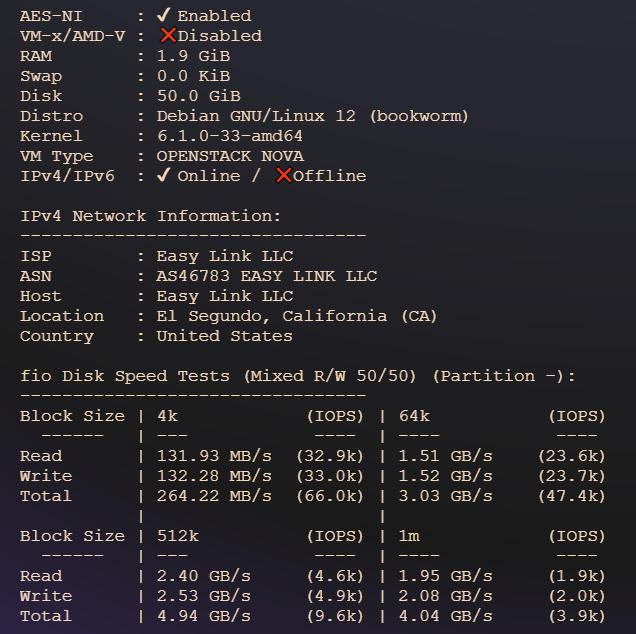636x634 pixels.
Task: Select the Swap value 0.0 KiB
Action: (193, 76)
